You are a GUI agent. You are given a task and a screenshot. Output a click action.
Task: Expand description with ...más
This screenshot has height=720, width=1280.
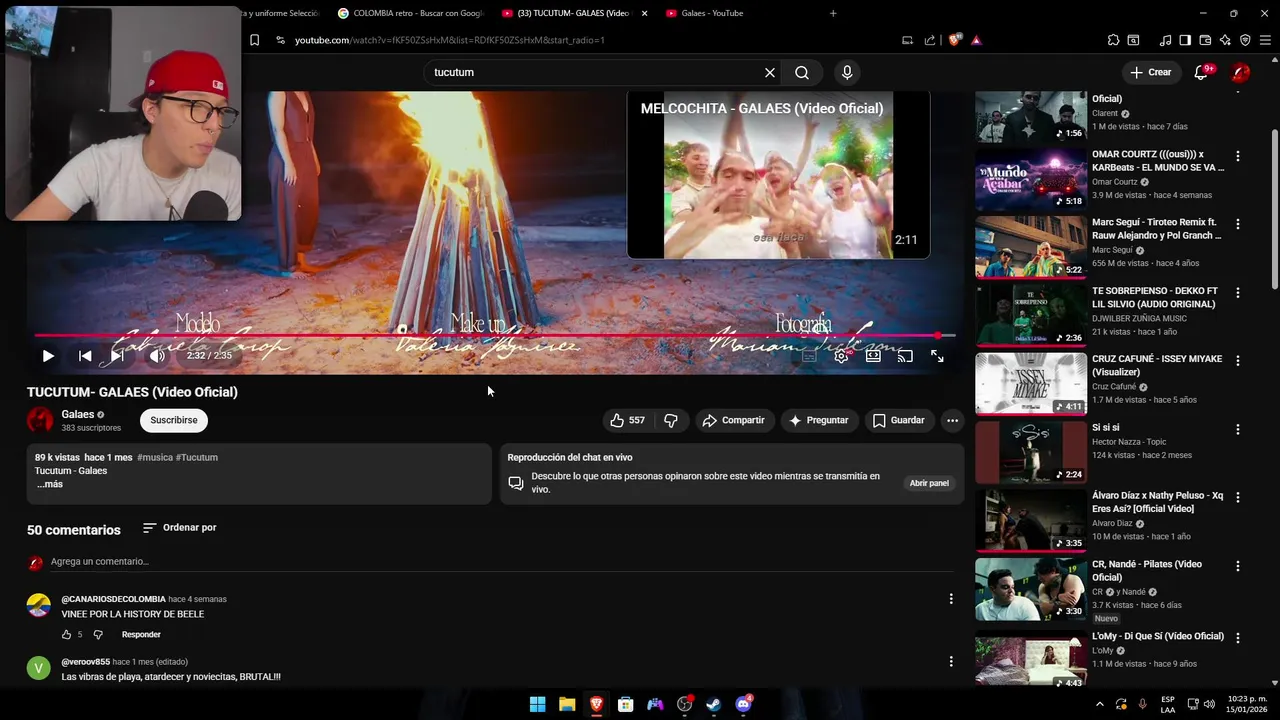(50, 485)
